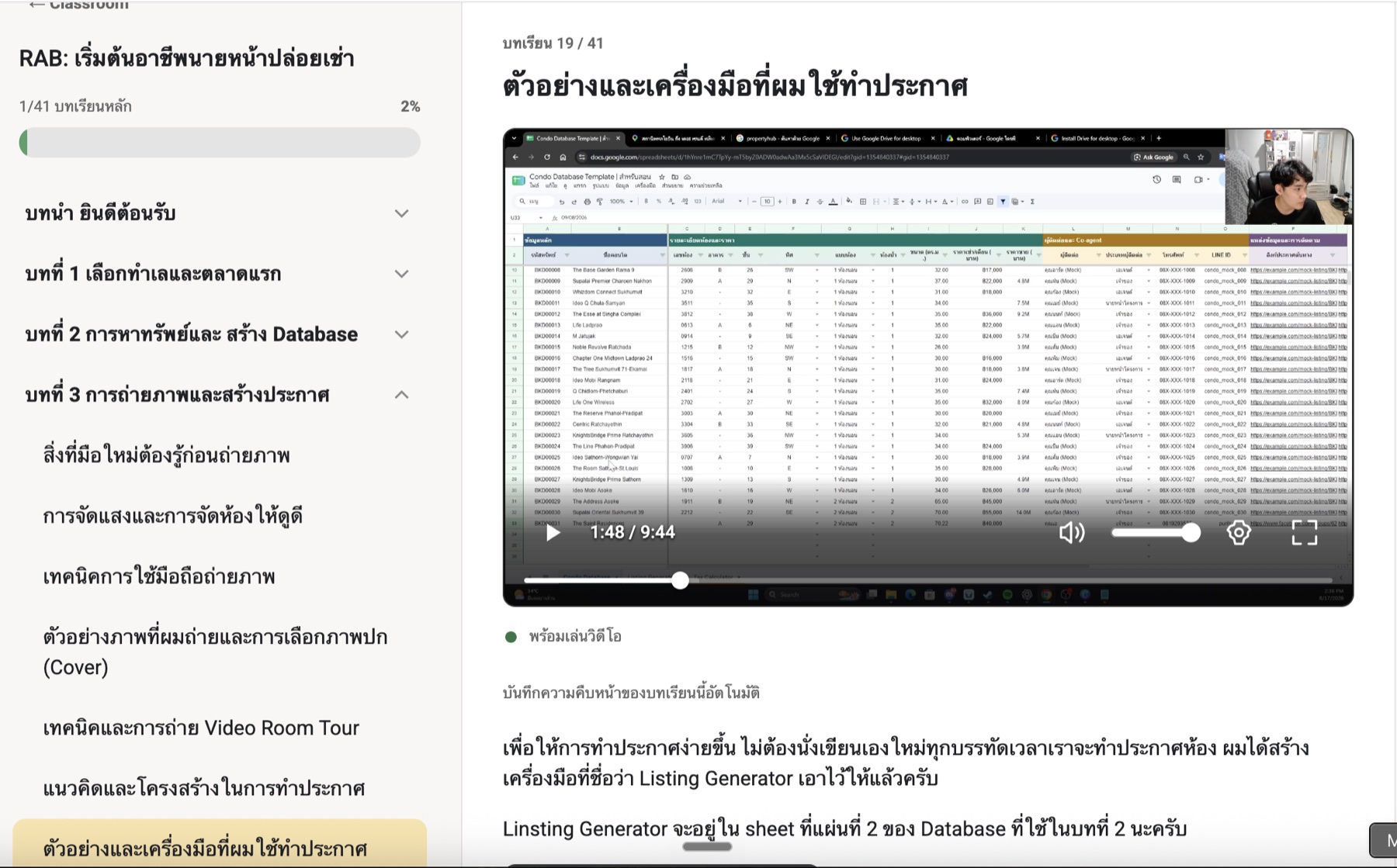Image resolution: width=1397 pixels, height=868 pixels.
Task: Adjust the video volume slider
Action: point(1156,533)
